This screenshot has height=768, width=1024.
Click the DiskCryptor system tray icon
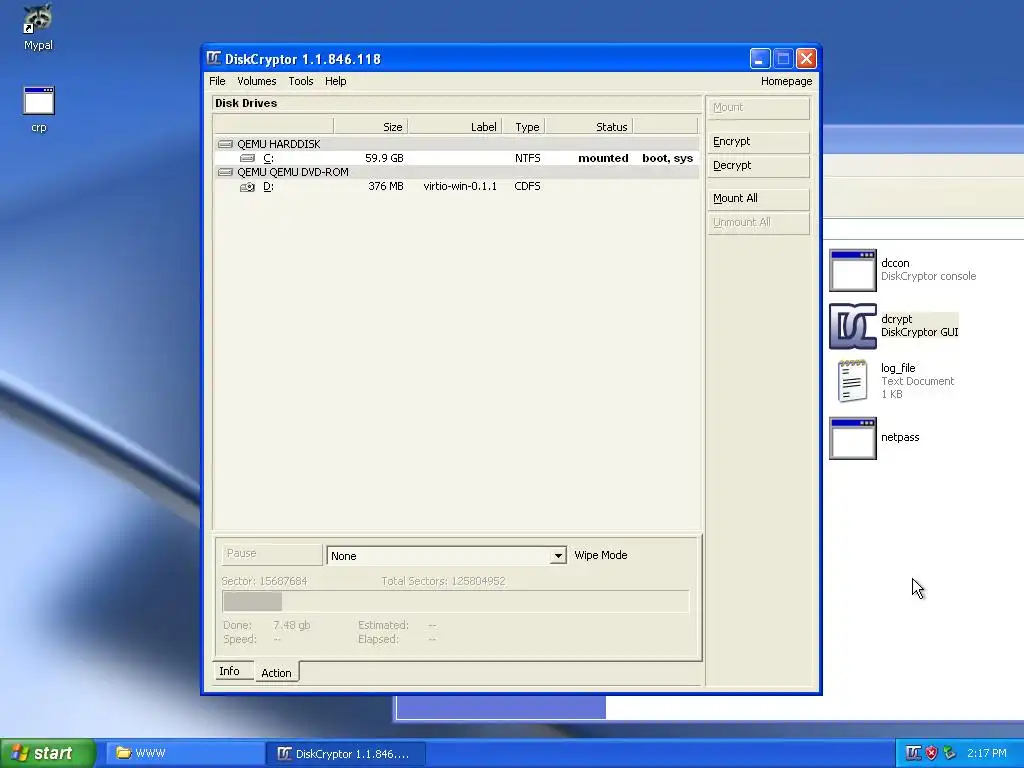(913, 753)
